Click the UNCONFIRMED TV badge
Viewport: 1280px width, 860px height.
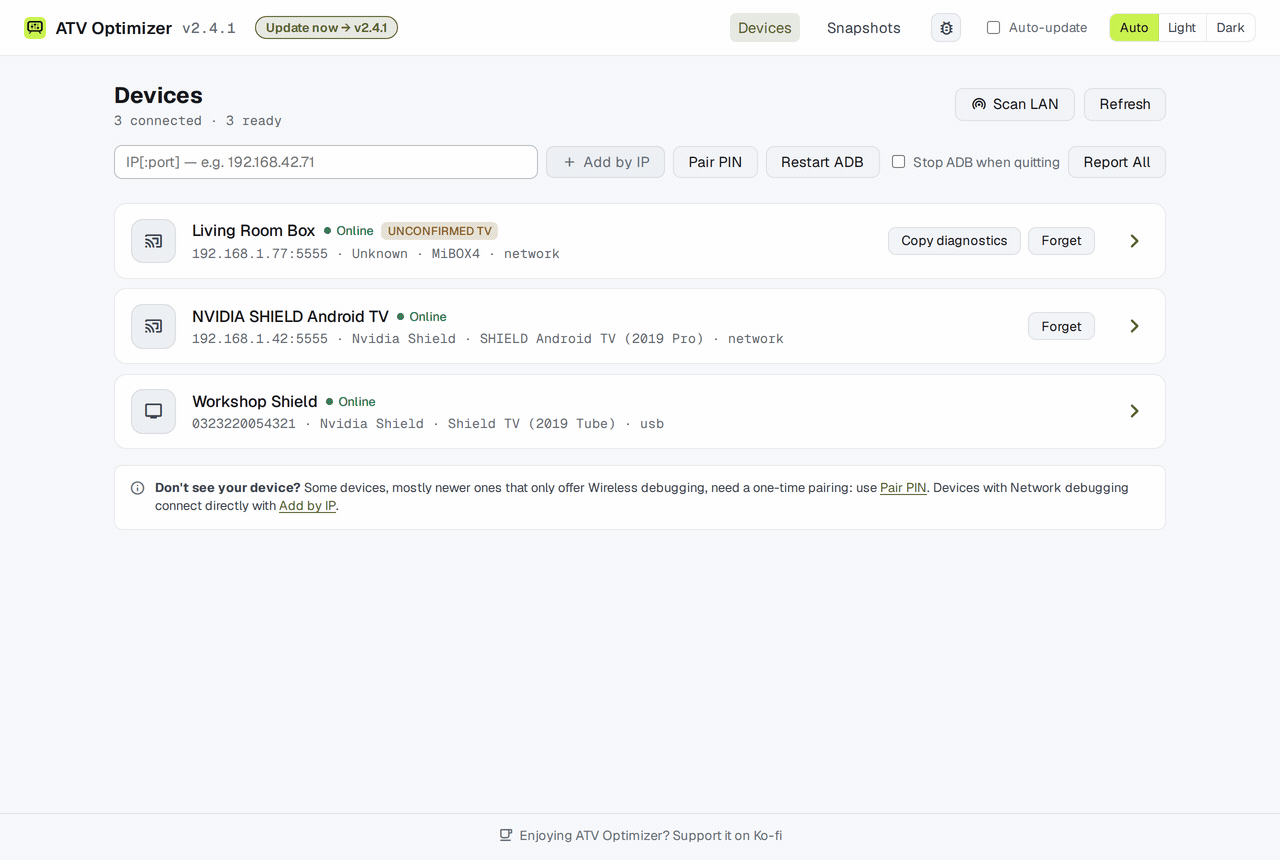point(439,231)
